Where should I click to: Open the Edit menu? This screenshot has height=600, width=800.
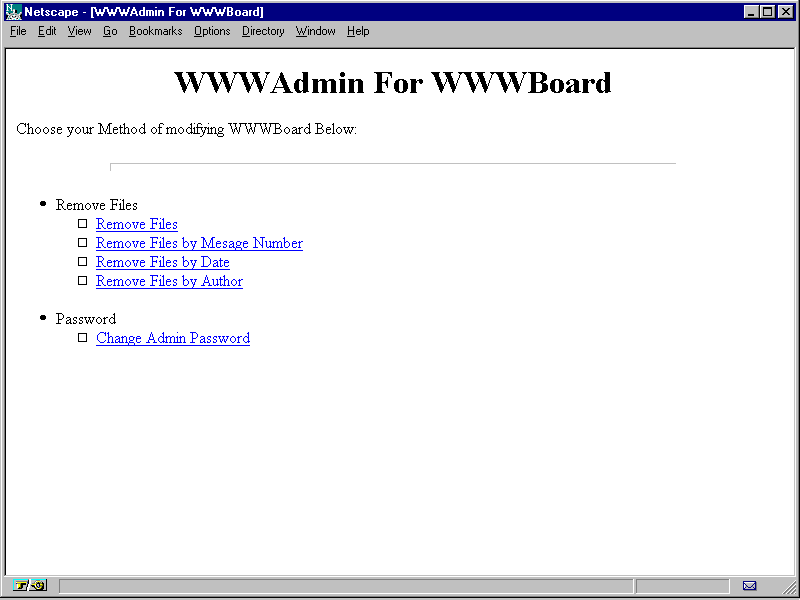[47, 31]
